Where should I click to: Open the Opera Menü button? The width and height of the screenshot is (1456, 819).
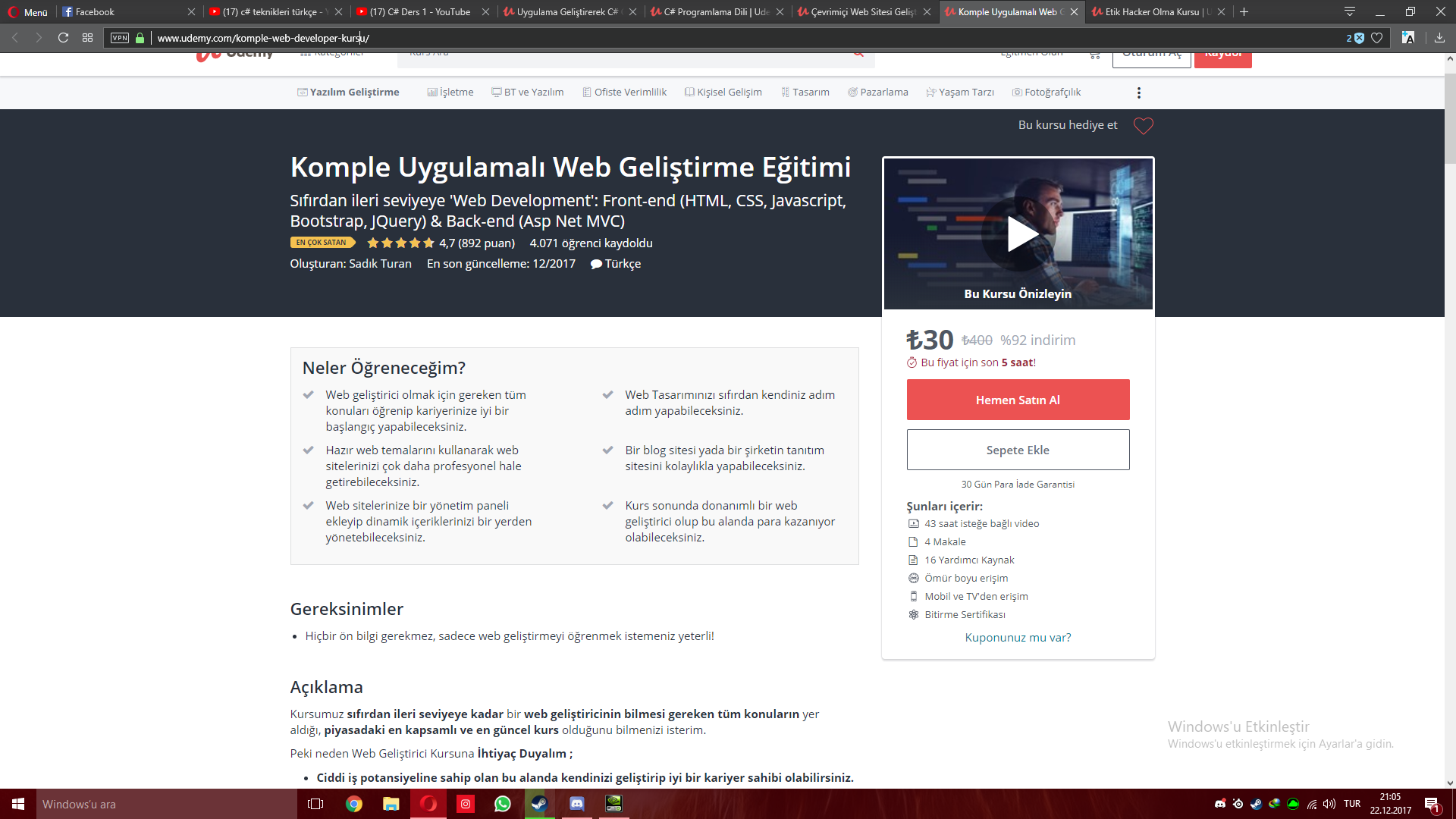pos(28,12)
